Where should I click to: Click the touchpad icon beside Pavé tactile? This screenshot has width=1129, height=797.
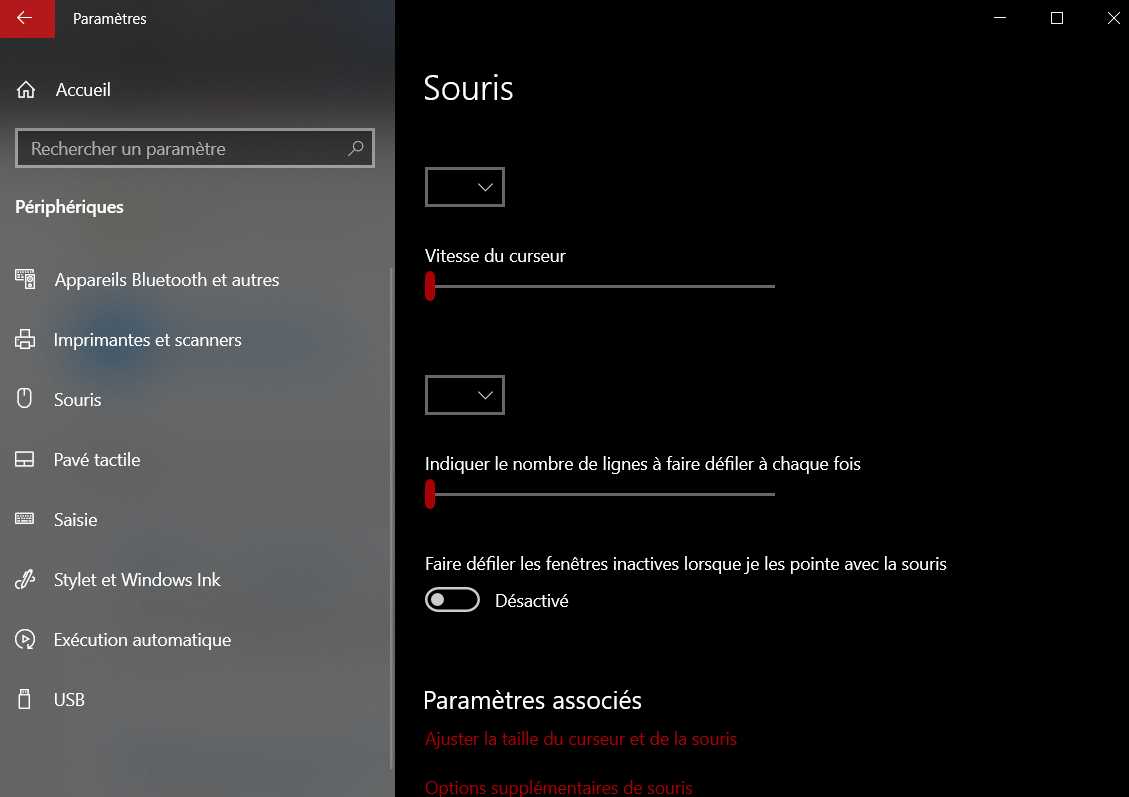click(x=24, y=459)
